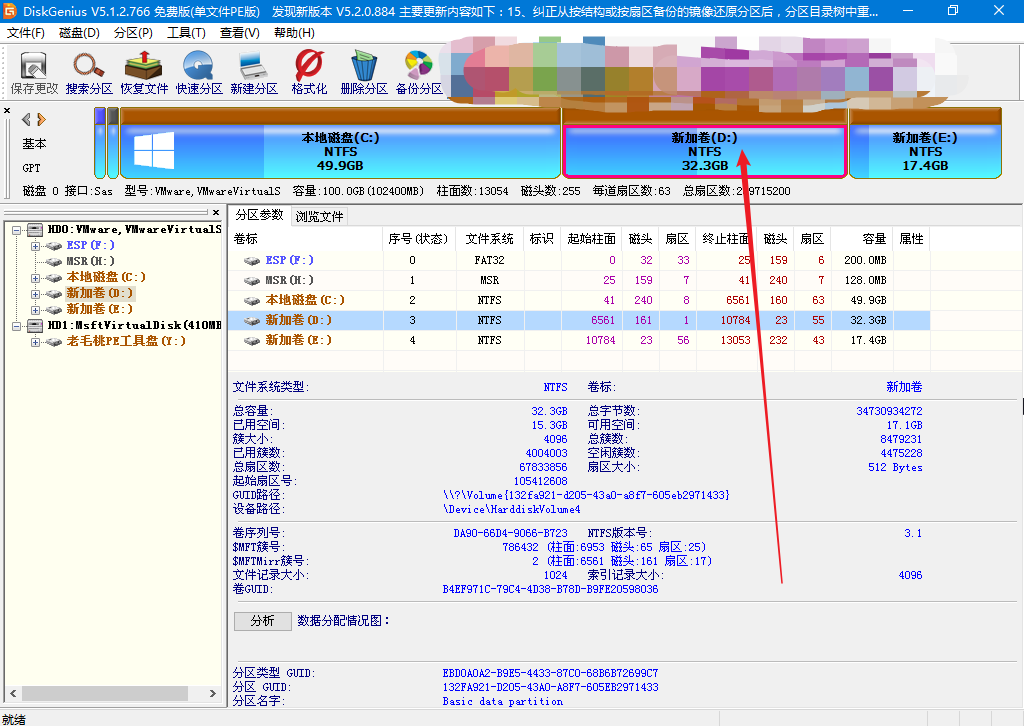
Task: Click the 本地磁盘(C:) partition bar
Action: pyautogui.click(x=340, y=151)
